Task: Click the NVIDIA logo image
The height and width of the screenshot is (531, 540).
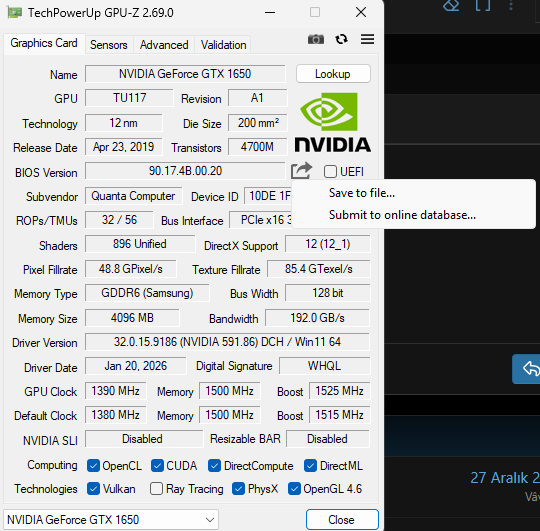Action: coord(332,122)
